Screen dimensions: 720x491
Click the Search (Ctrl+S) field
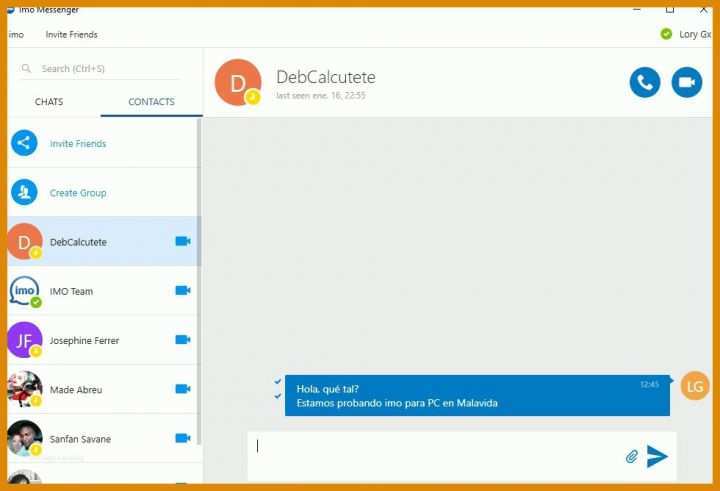pyautogui.click(x=99, y=69)
